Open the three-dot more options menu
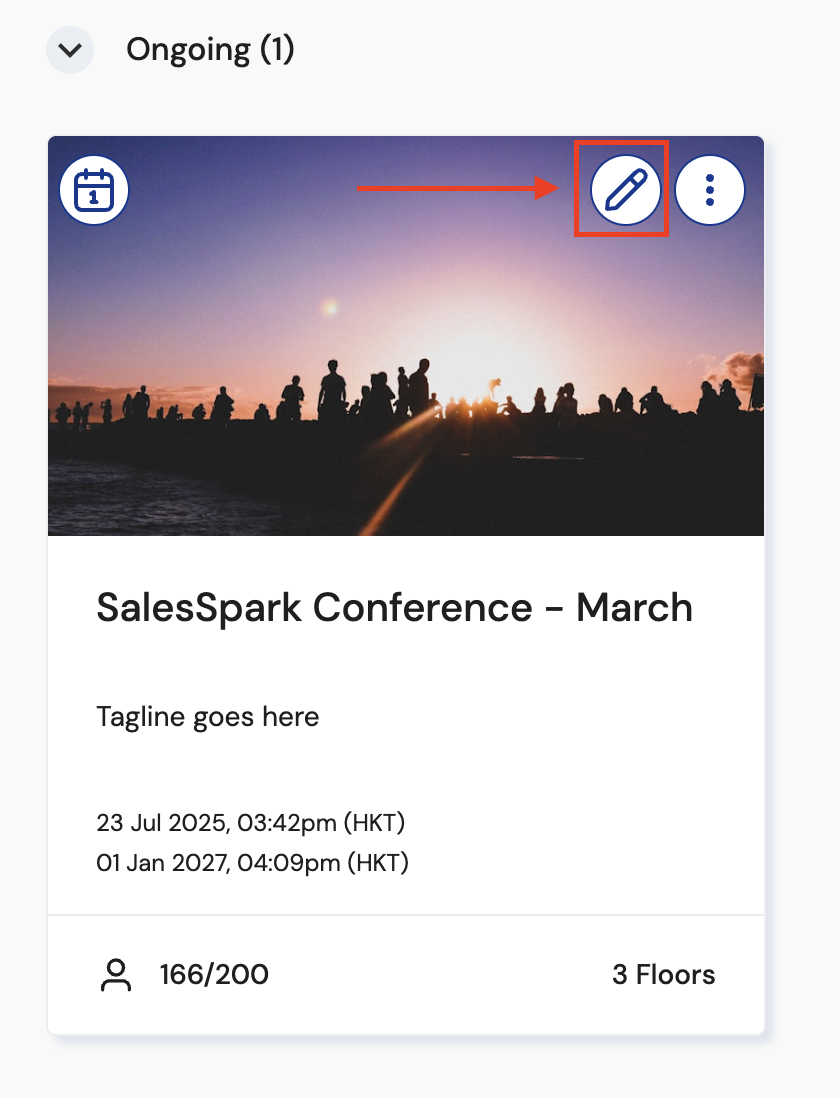 (x=710, y=189)
